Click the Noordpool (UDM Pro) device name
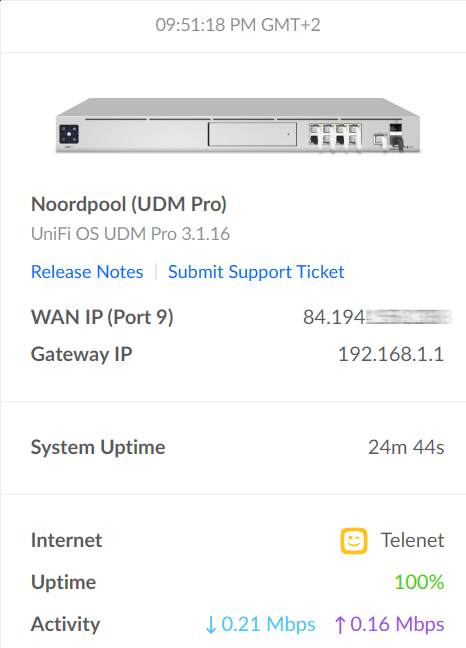The height and width of the screenshot is (648, 466). coord(129,204)
